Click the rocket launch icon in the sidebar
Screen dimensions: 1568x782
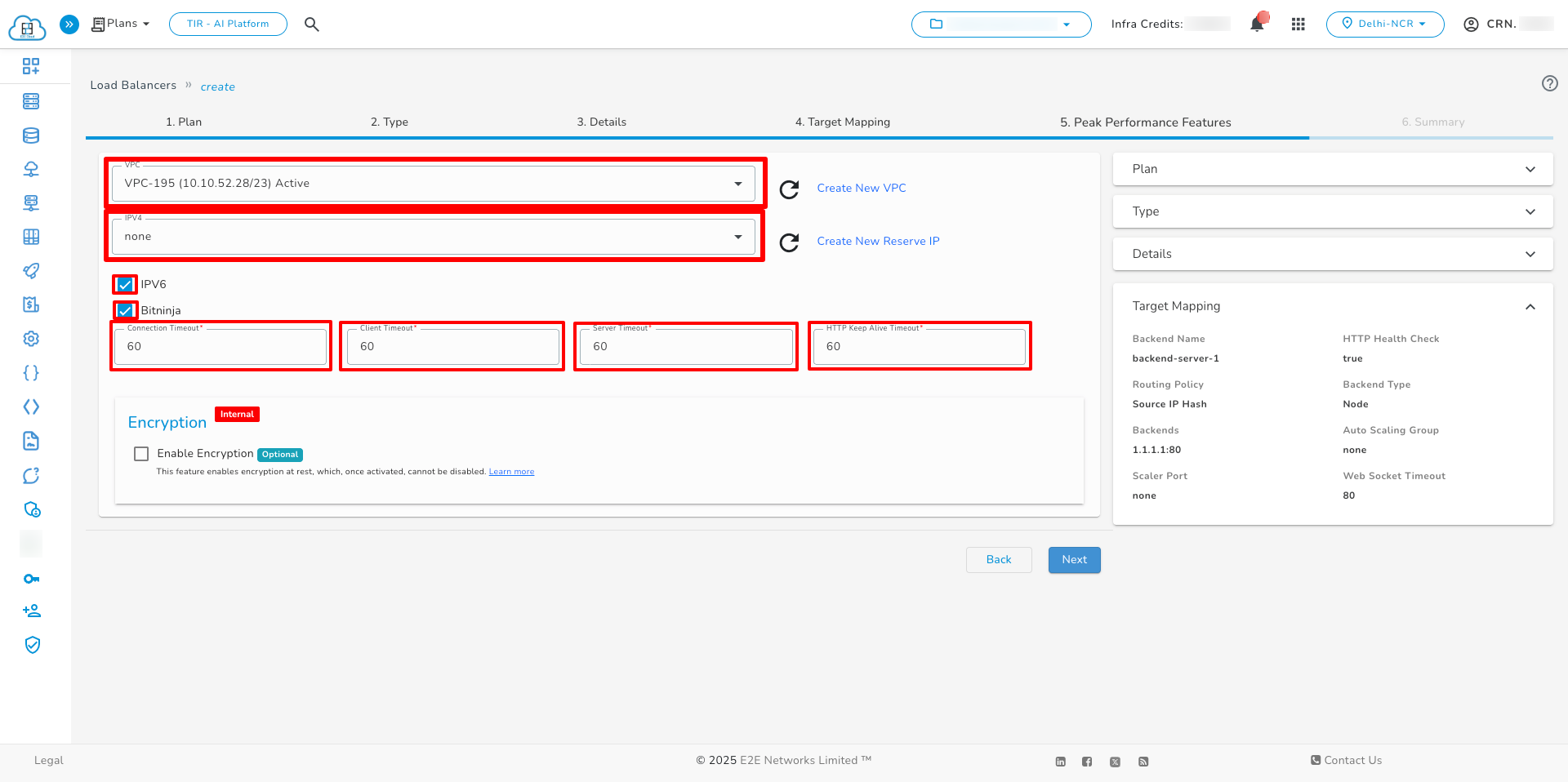point(31,271)
